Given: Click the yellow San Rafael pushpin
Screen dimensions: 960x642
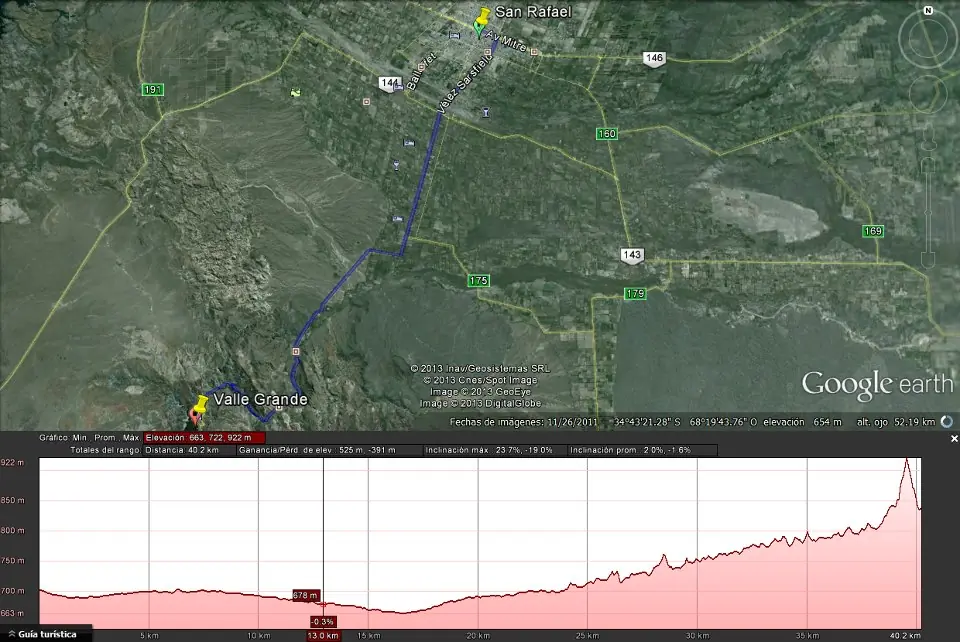Looking at the screenshot, I should pos(484,15).
